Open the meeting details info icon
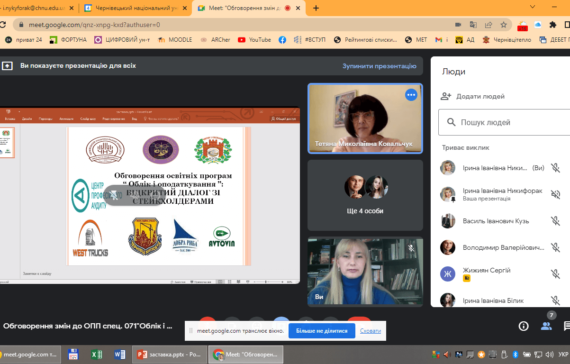Screen dimensions: 570x364 click(523, 326)
